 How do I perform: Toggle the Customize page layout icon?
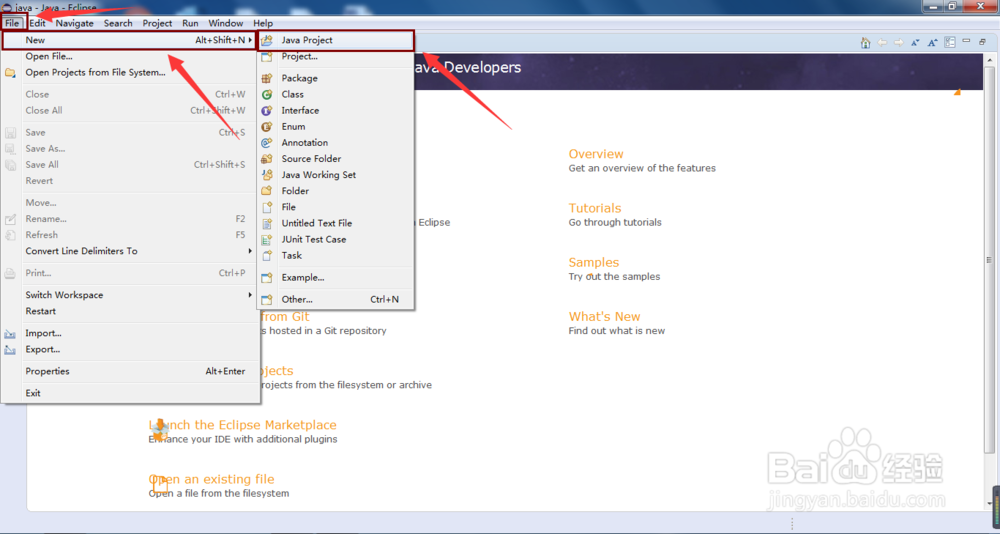point(950,43)
